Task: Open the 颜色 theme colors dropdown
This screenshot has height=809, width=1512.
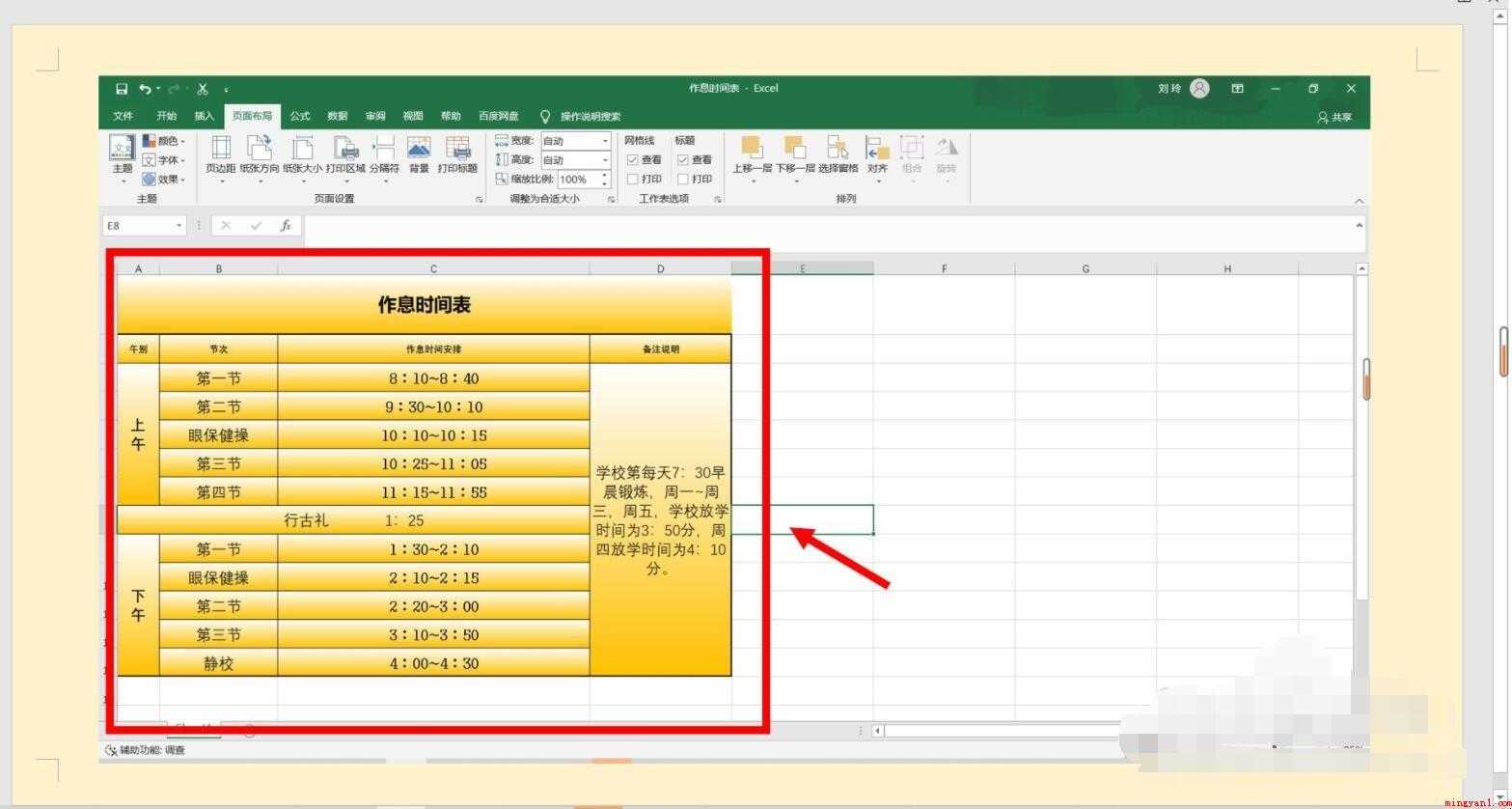Action: (164, 141)
